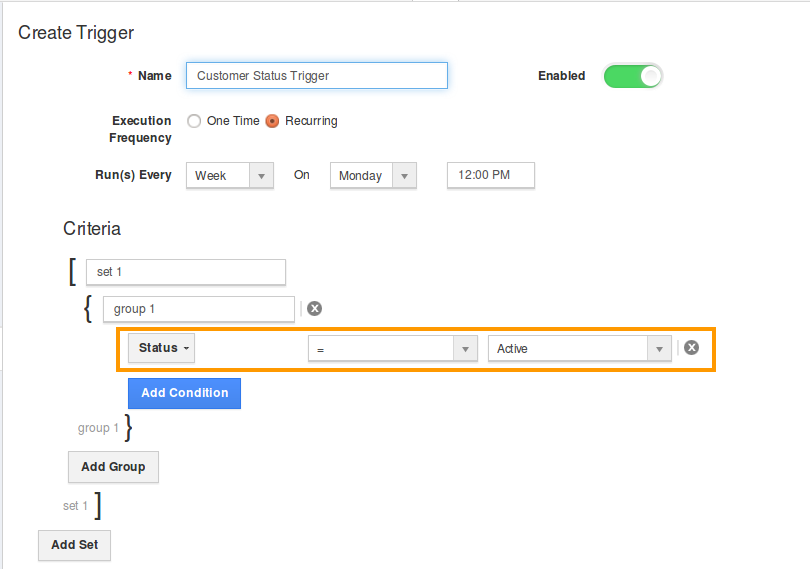
Task: Click the Add Condition button
Action: 184,393
